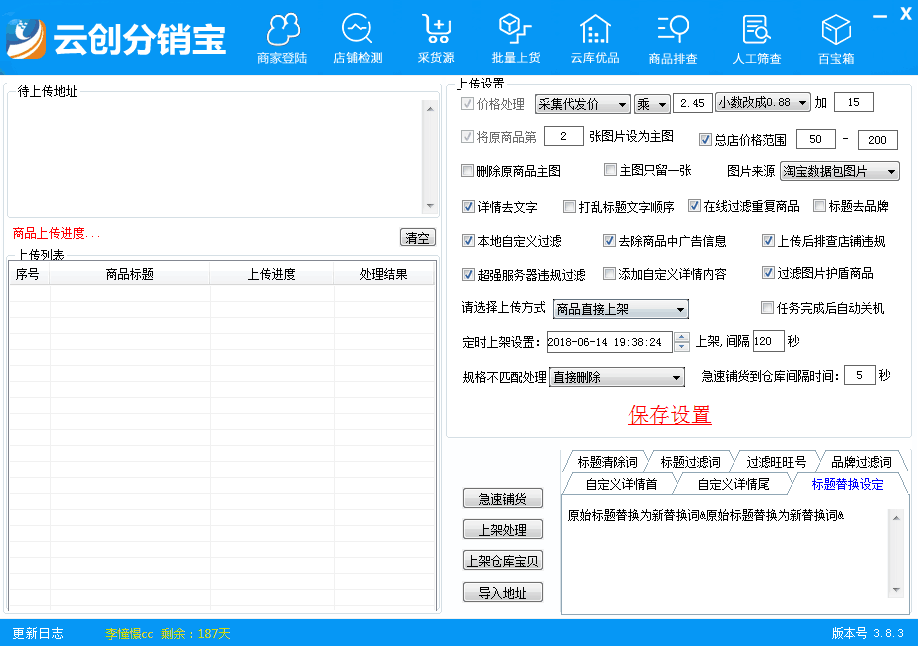This screenshot has width=918, height=646.
Task: Open the 人工筛查 manual screening icon
Action: [756, 38]
